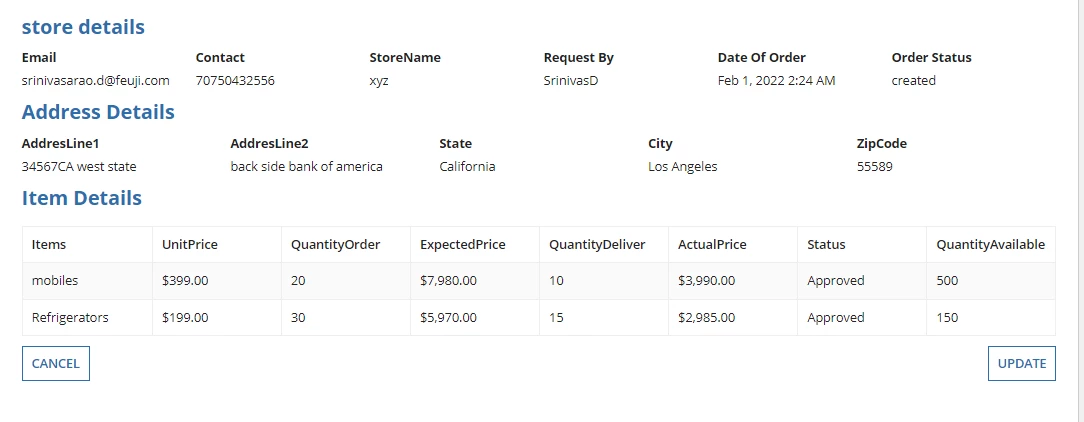Click the ExpectedPrice column header

coord(462,244)
